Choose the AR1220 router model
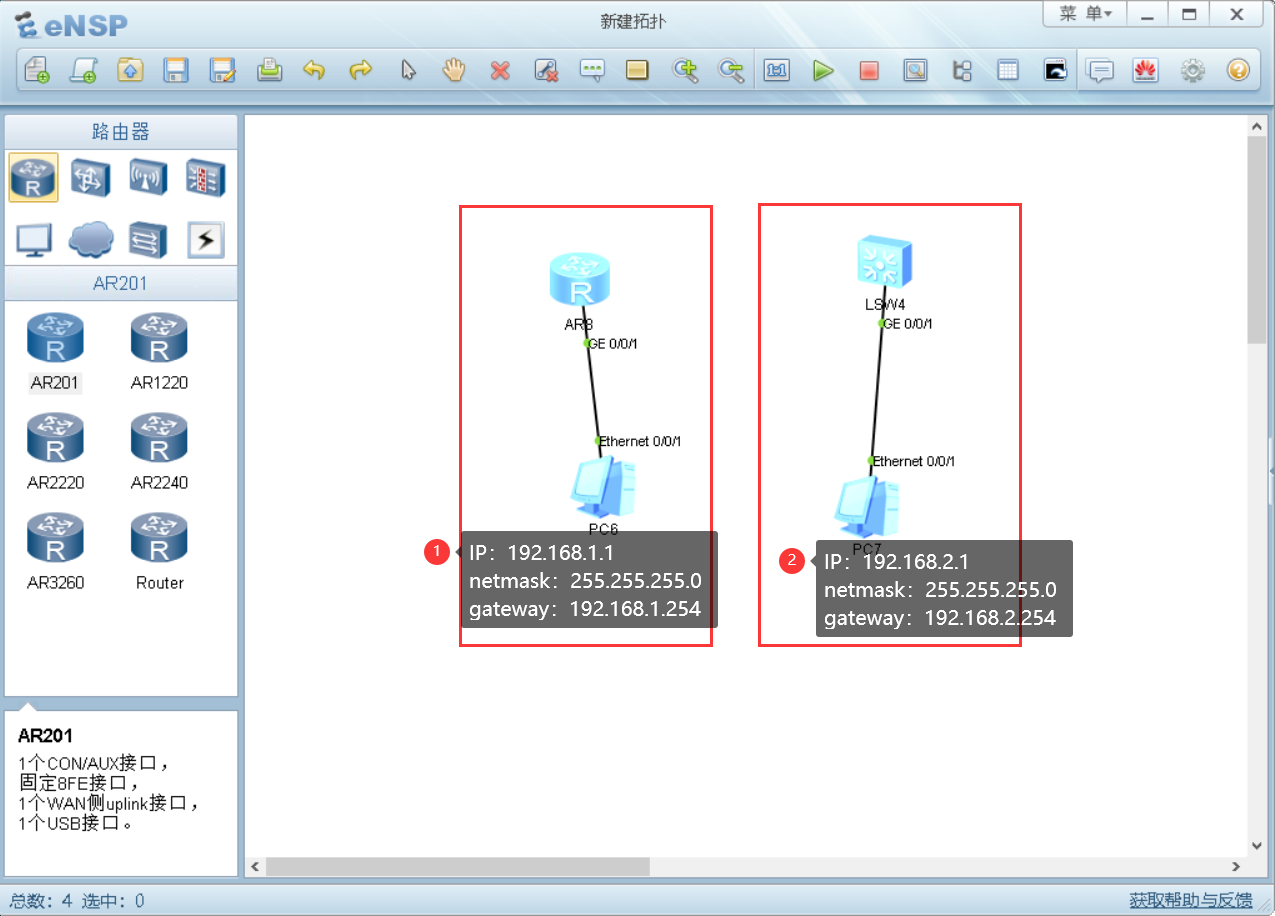 (x=159, y=351)
